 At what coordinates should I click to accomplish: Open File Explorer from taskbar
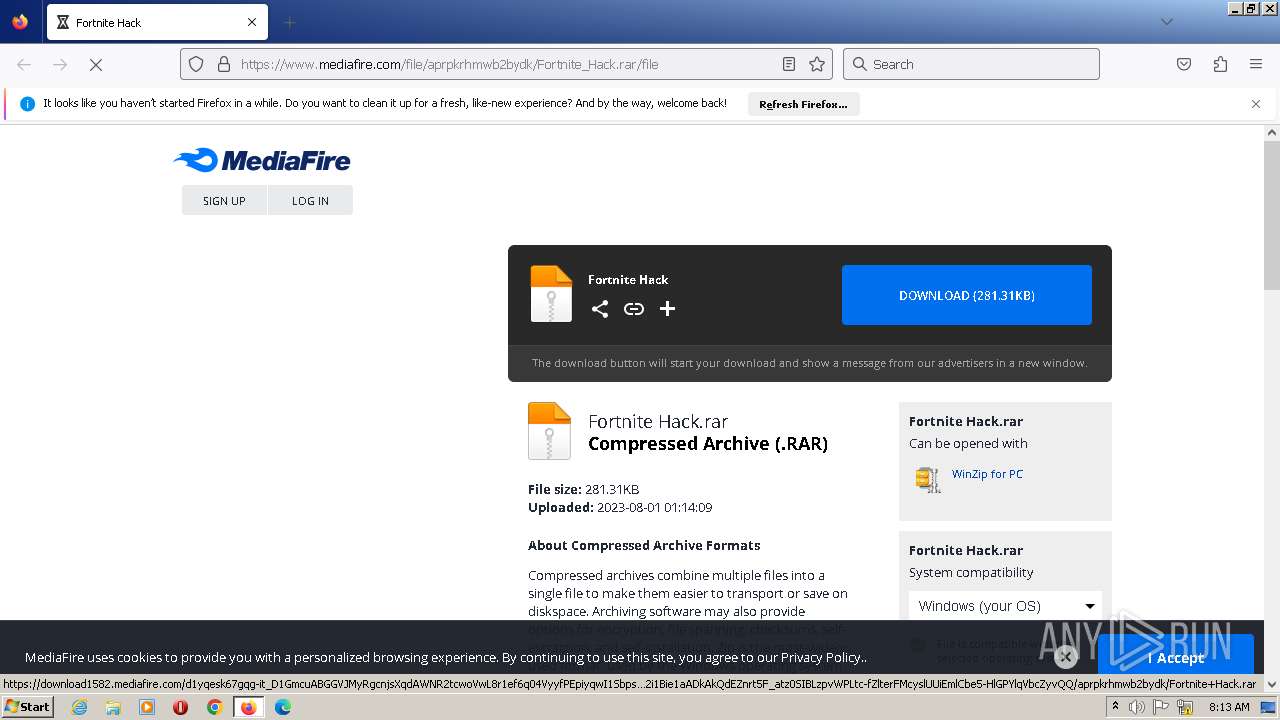[113, 707]
